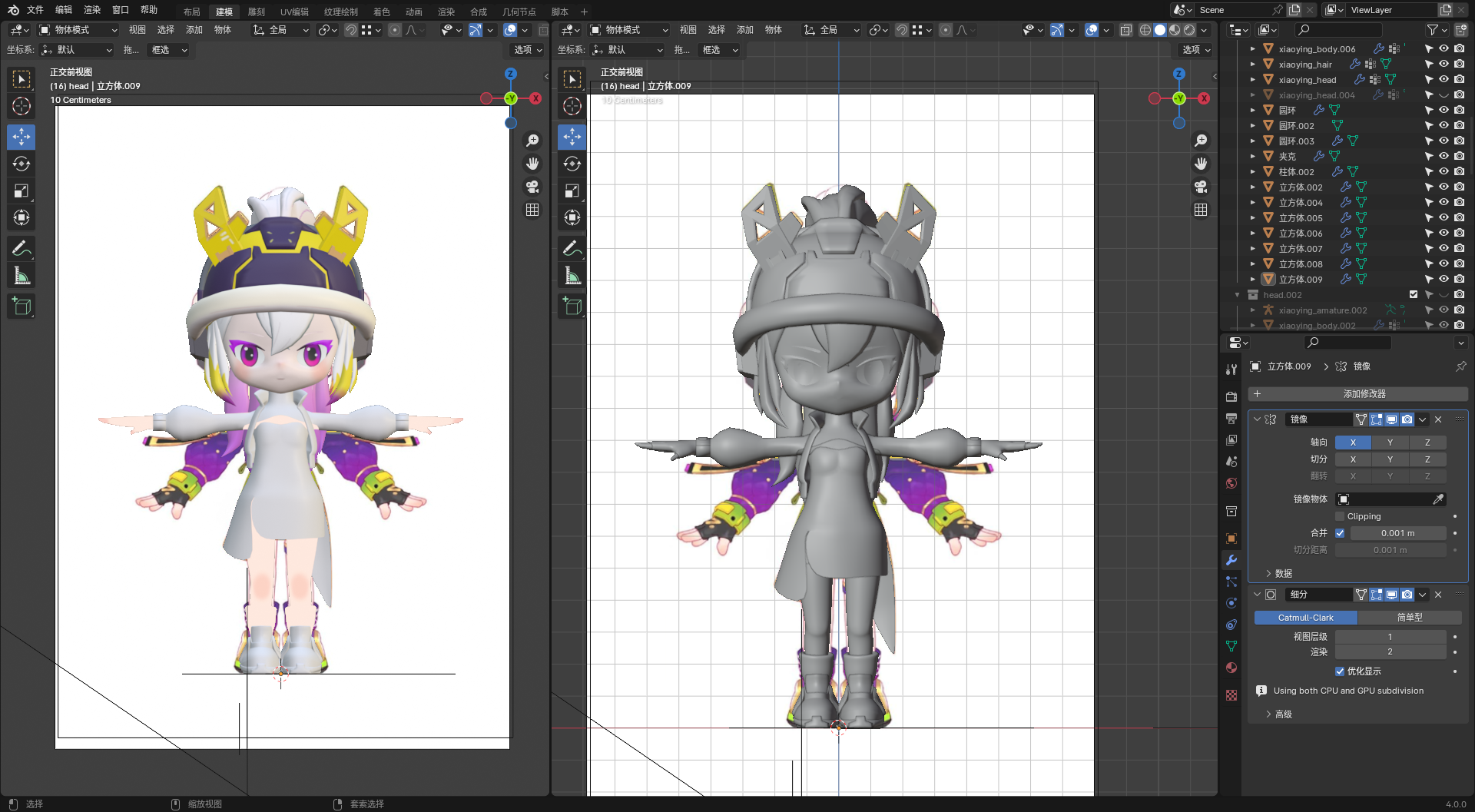Toggle camera view in right viewport
This screenshot has height=812, width=1475.
click(1201, 187)
